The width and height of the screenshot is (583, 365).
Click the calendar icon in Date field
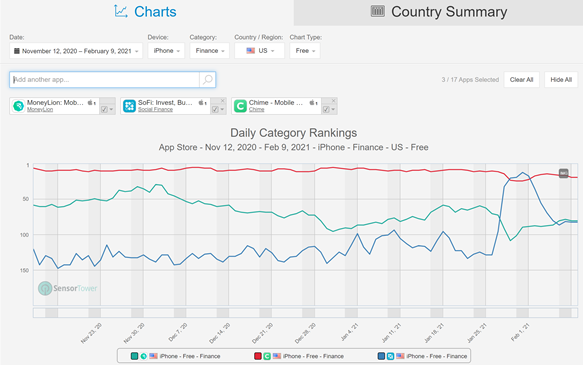point(17,51)
